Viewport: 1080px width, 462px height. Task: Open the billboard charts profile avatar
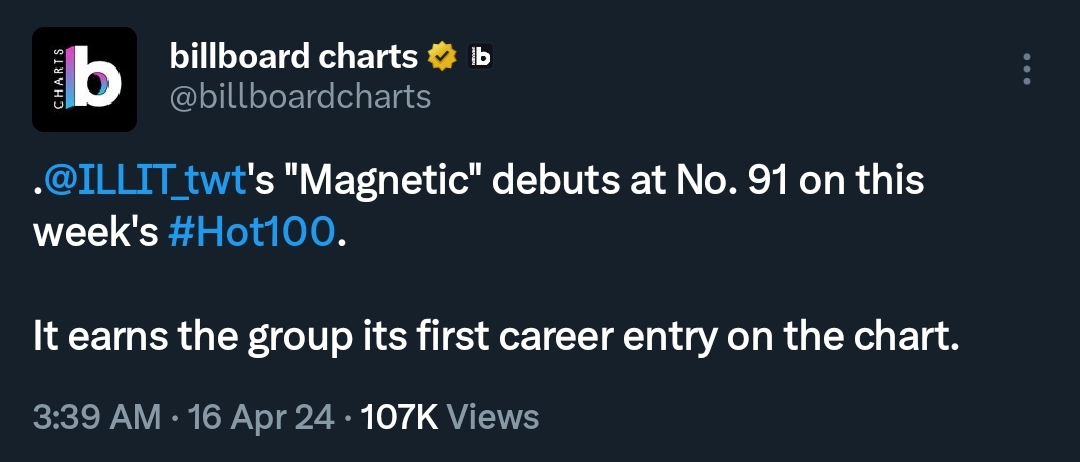(x=84, y=79)
